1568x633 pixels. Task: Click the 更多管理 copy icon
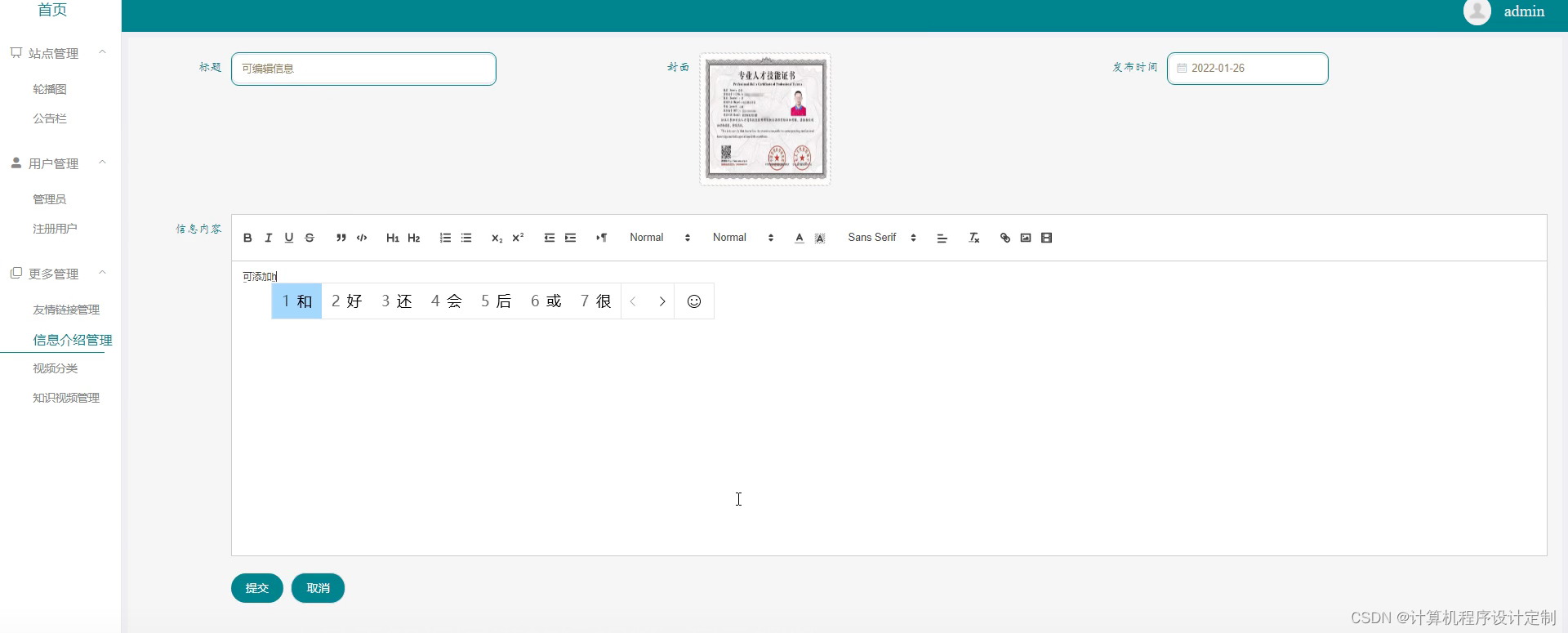click(16, 273)
